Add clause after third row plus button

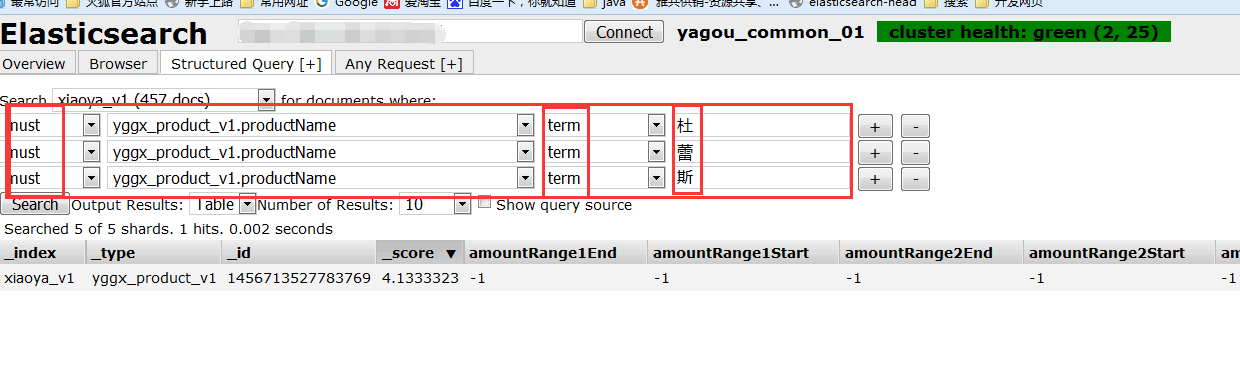[x=874, y=179]
